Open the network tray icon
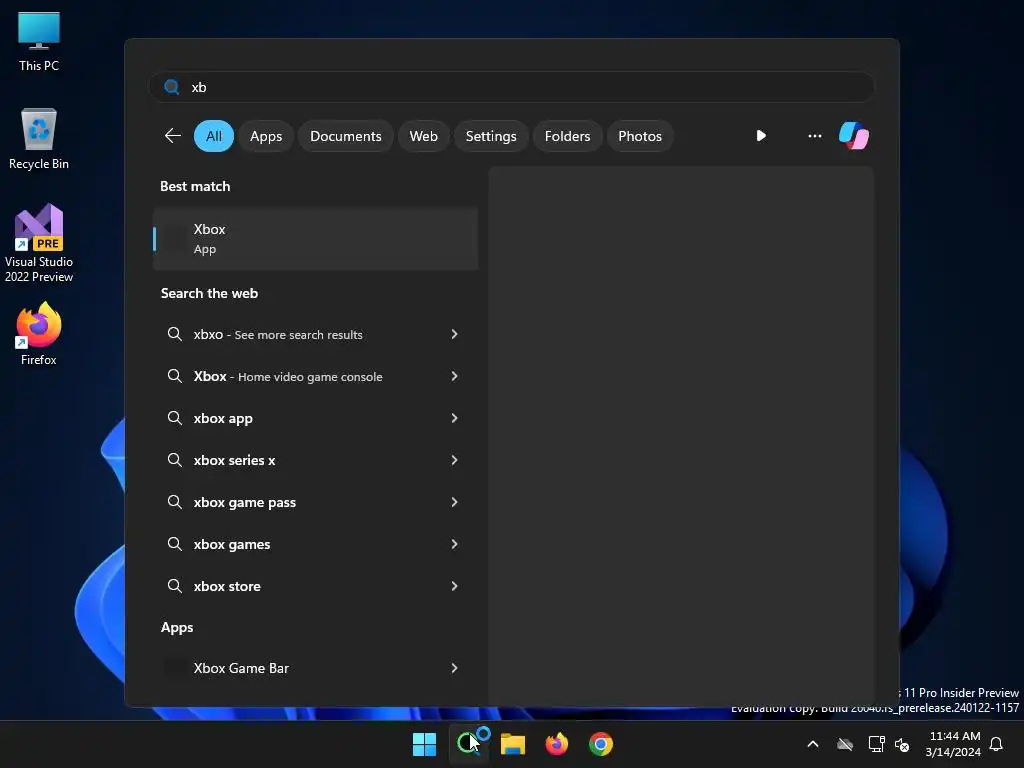The image size is (1024, 768). pyautogui.click(x=876, y=744)
